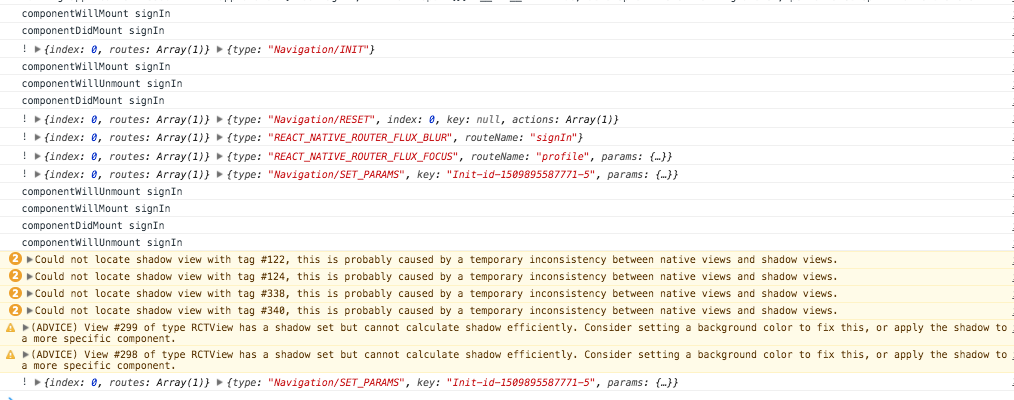Click the repeat count badge on tag #124 warning
The width and height of the screenshot is (1014, 400).
click(x=16, y=277)
